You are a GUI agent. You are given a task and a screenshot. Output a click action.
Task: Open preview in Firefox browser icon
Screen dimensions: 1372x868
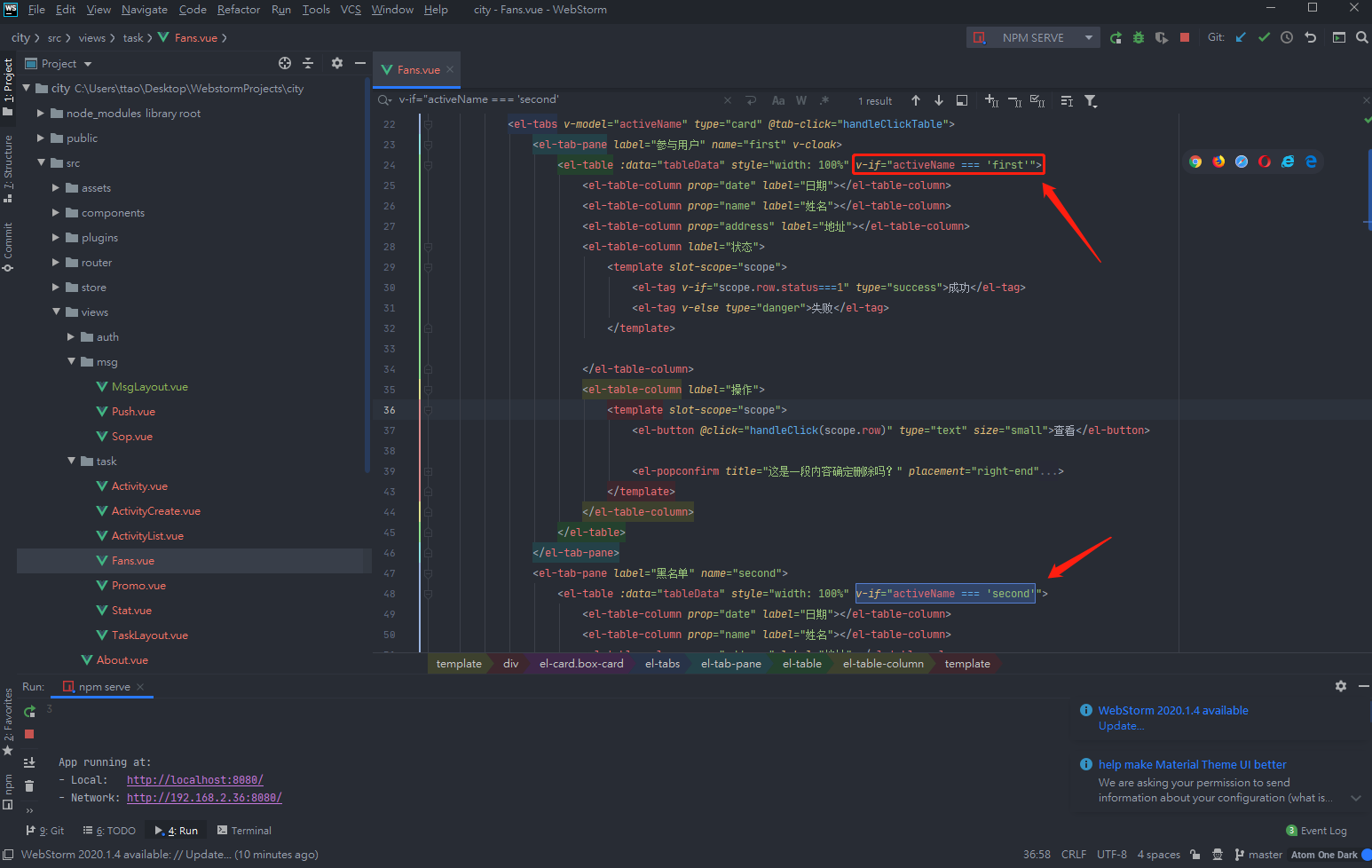[1218, 162]
